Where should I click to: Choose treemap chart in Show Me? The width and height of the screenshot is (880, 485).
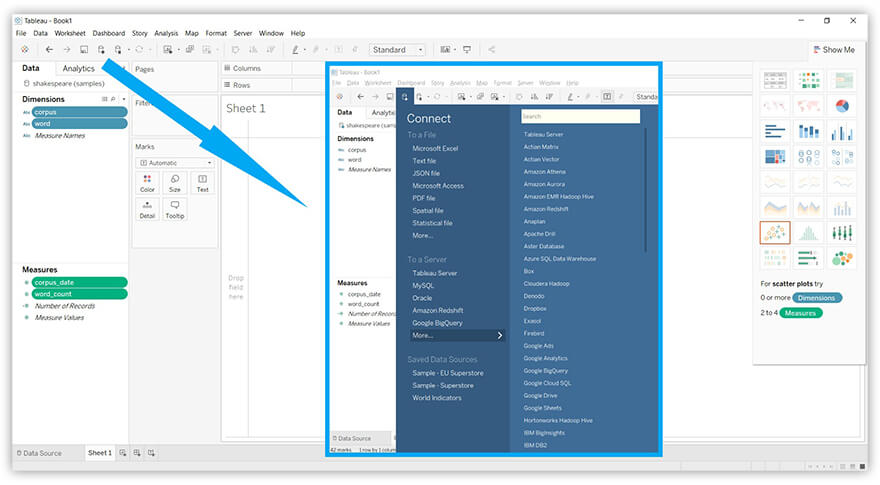point(774,157)
